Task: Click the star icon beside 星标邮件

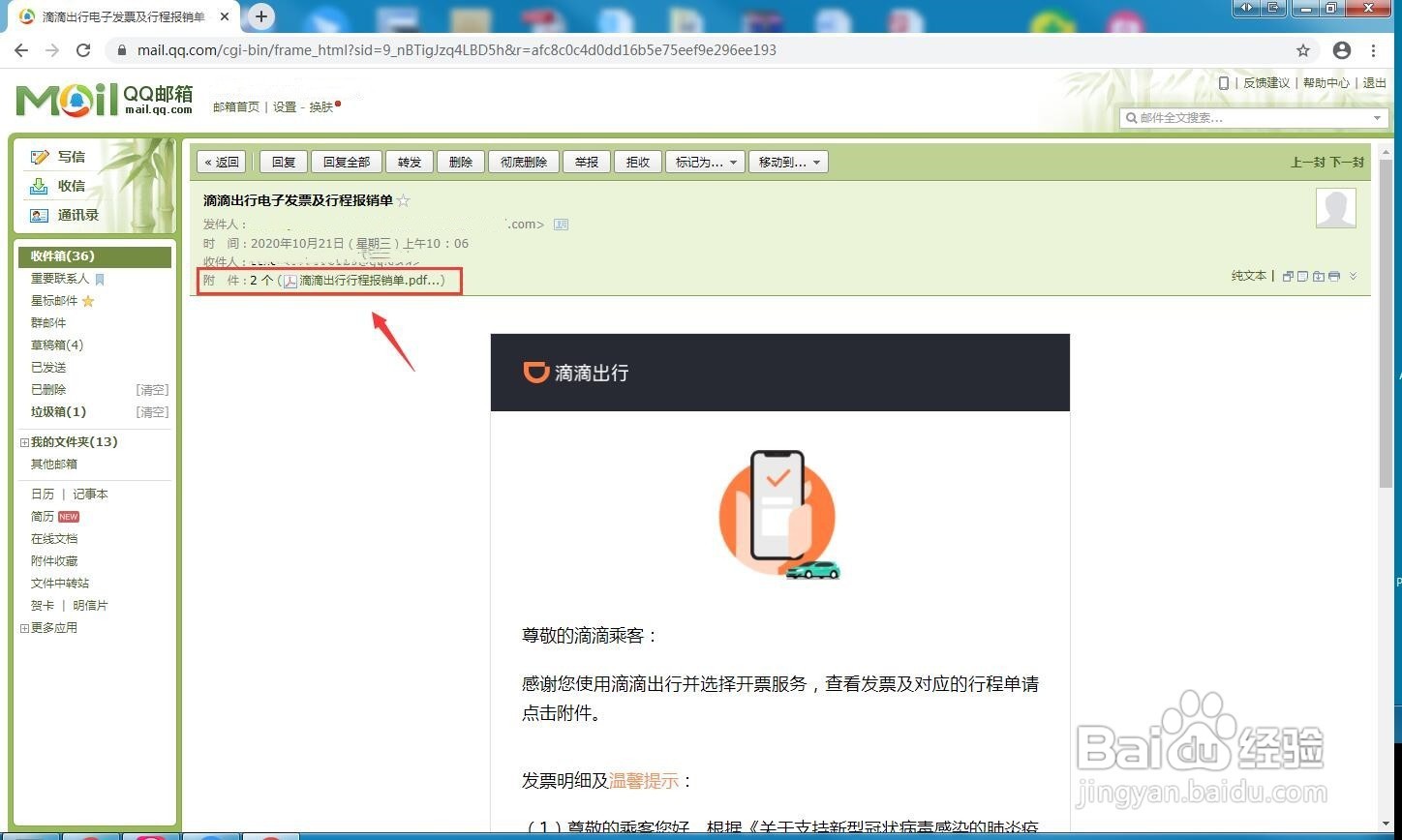Action: coord(88,301)
